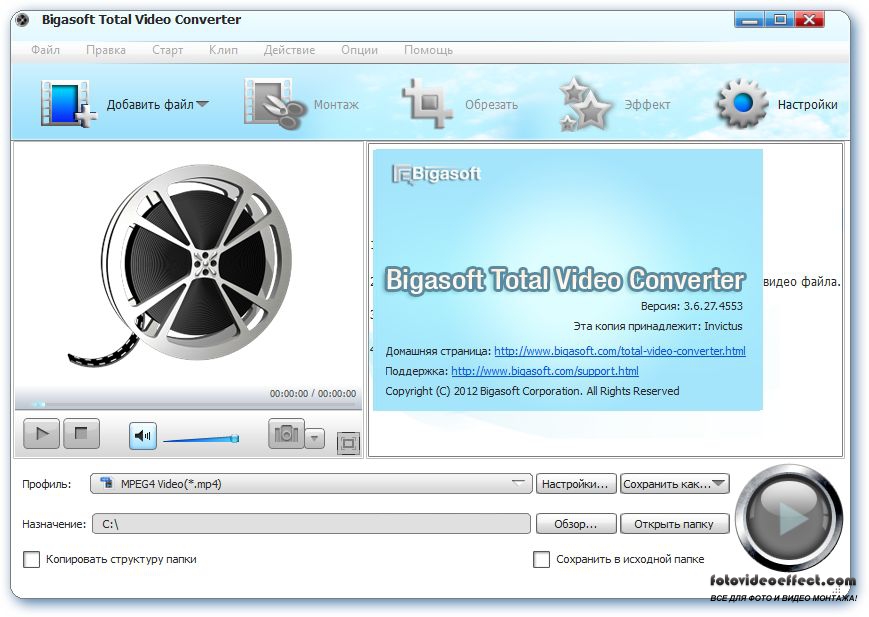Start conversion with the big round button
The width and height of the screenshot is (869, 617).
pos(790,518)
